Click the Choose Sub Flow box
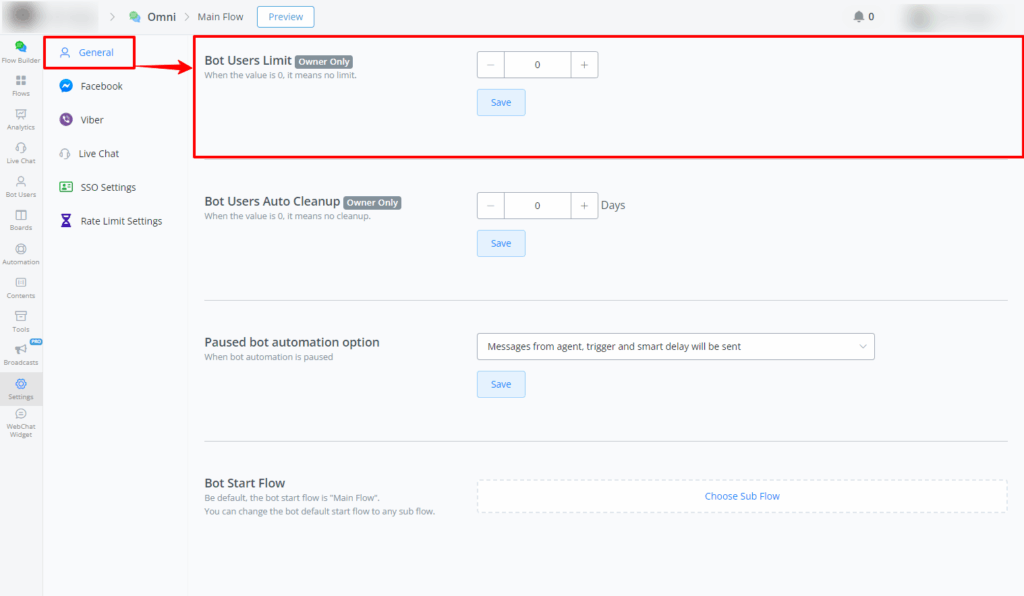This screenshot has width=1024, height=596. click(742, 496)
